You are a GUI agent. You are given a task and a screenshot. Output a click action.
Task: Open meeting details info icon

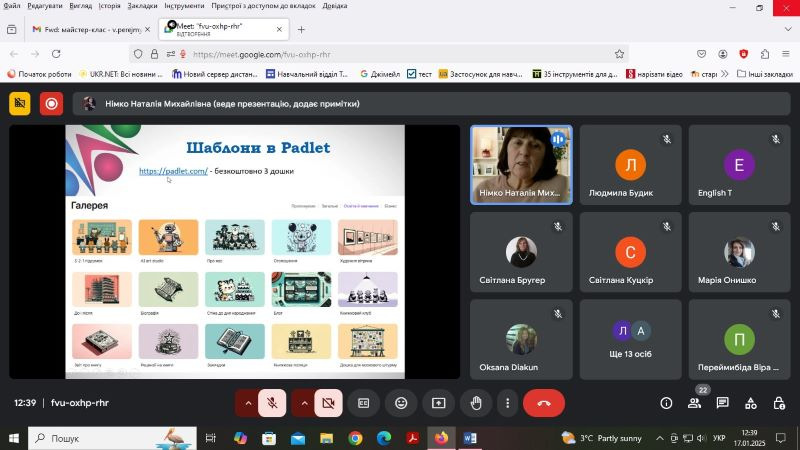pos(666,403)
